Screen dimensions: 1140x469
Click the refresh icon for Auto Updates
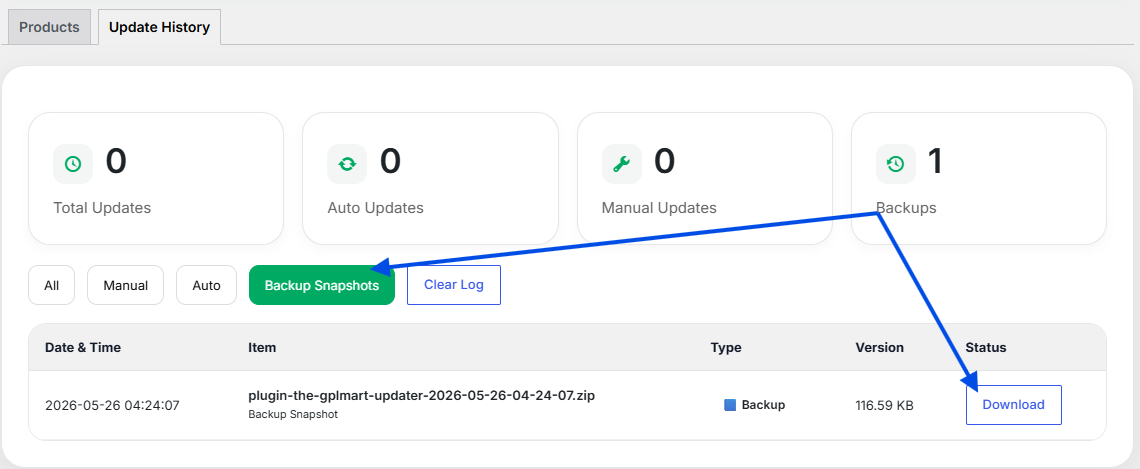click(x=347, y=164)
